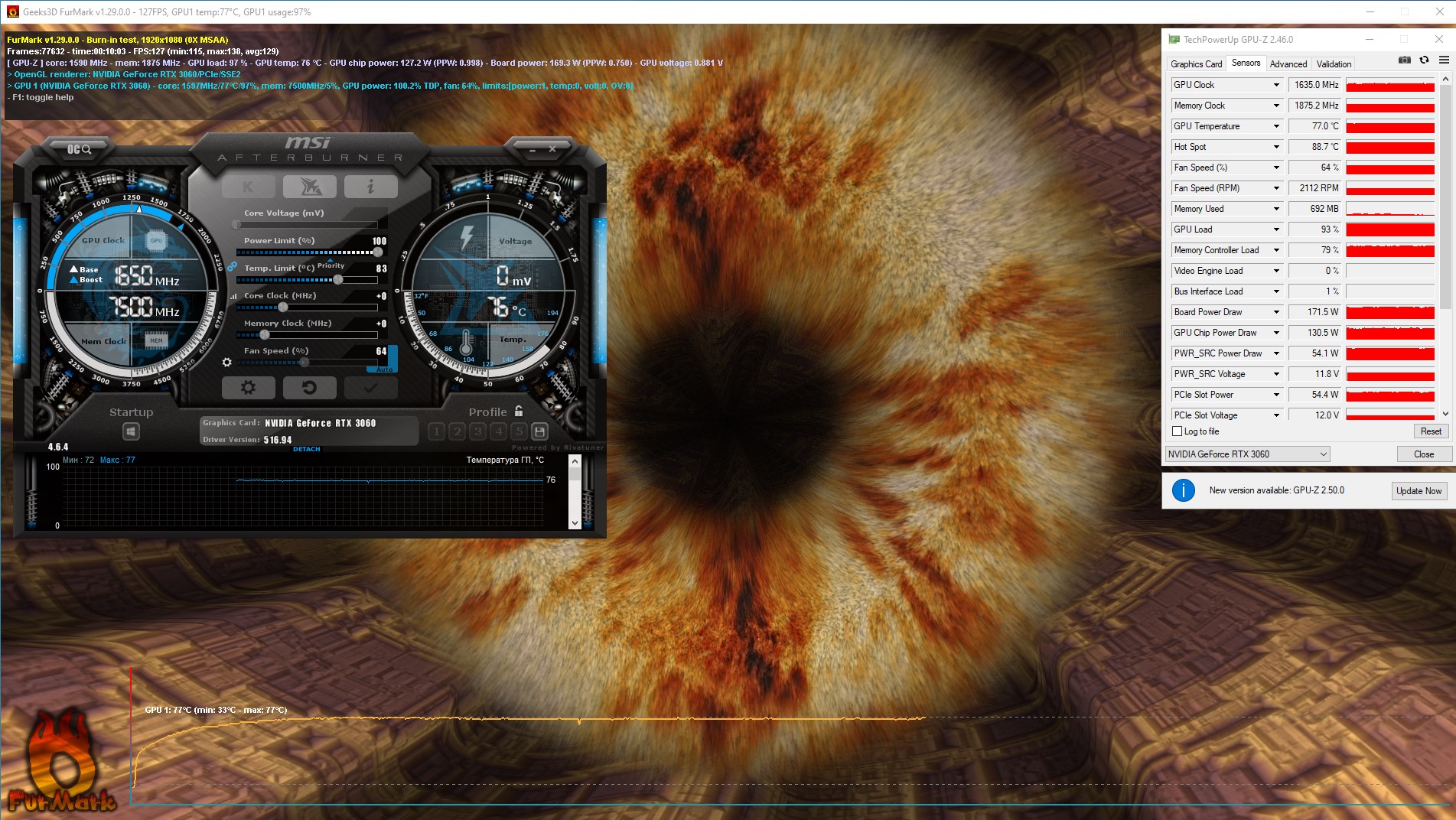Open the NVIDIA GeForce RTX 3060 GPU selector
Screen dimensions: 1456x820
(1247, 454)
